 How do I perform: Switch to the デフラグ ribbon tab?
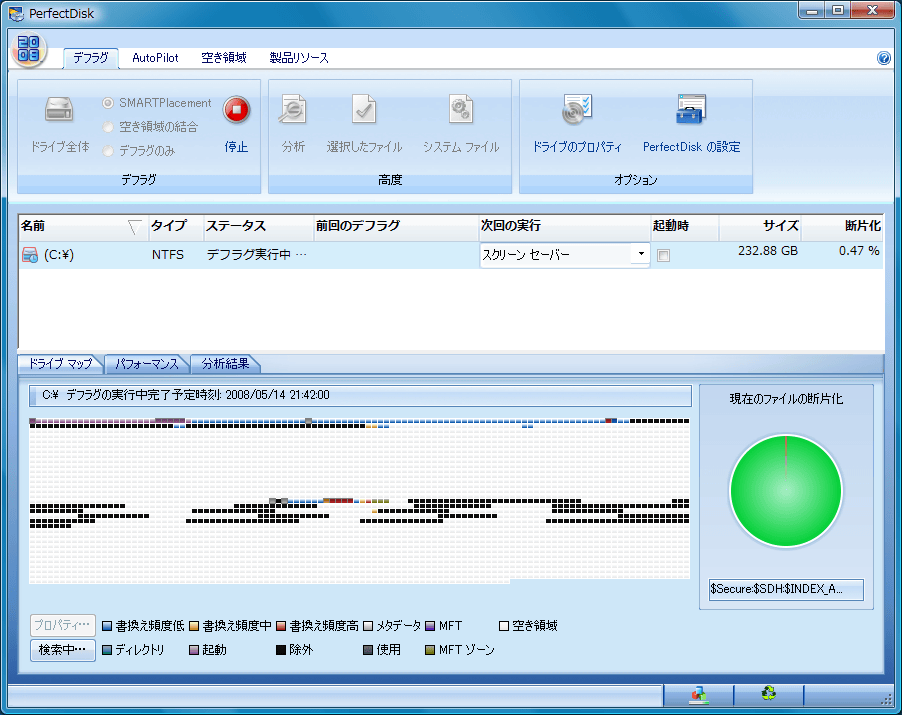coord(91,58)
